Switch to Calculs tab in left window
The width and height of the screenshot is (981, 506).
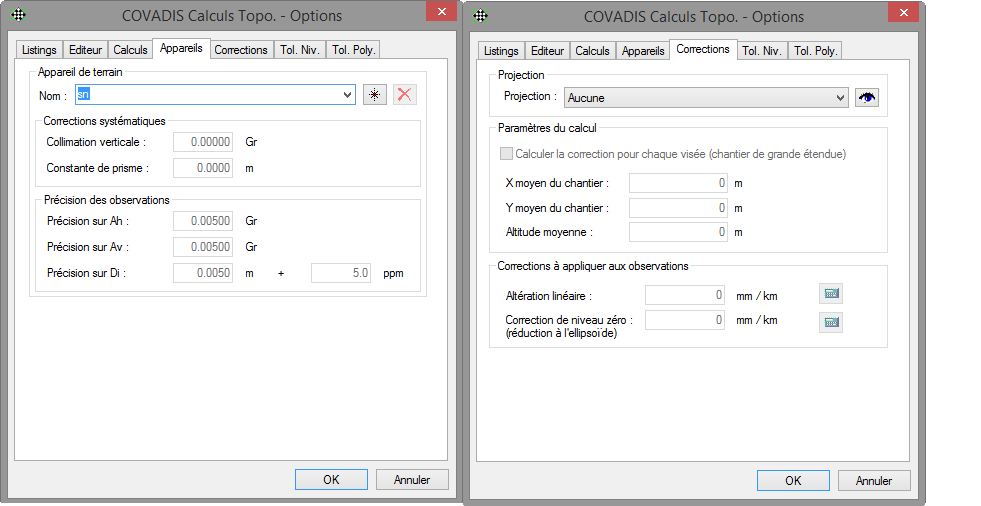pos(130,50)
